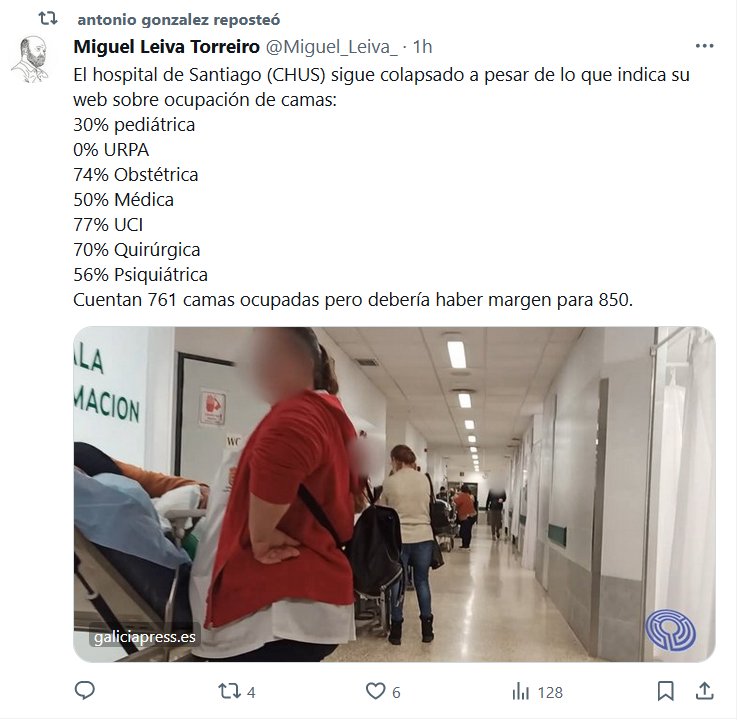740x720 pixels.
Task: Open the @Miguel_Leiva_ handle link
Action: pyautogui.click(x=332, y=47)
